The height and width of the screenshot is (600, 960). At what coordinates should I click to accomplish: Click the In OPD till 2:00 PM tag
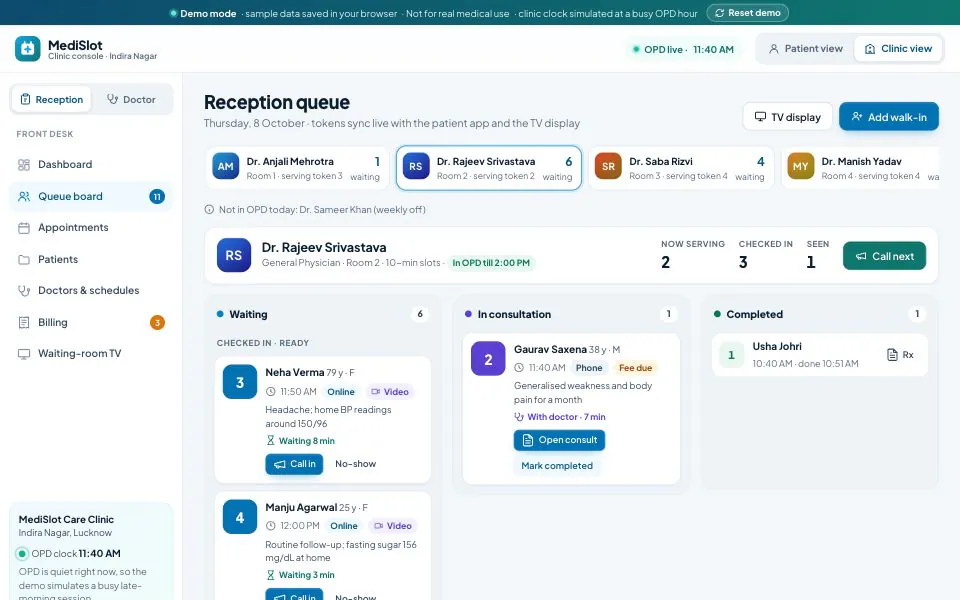point(491,263)
